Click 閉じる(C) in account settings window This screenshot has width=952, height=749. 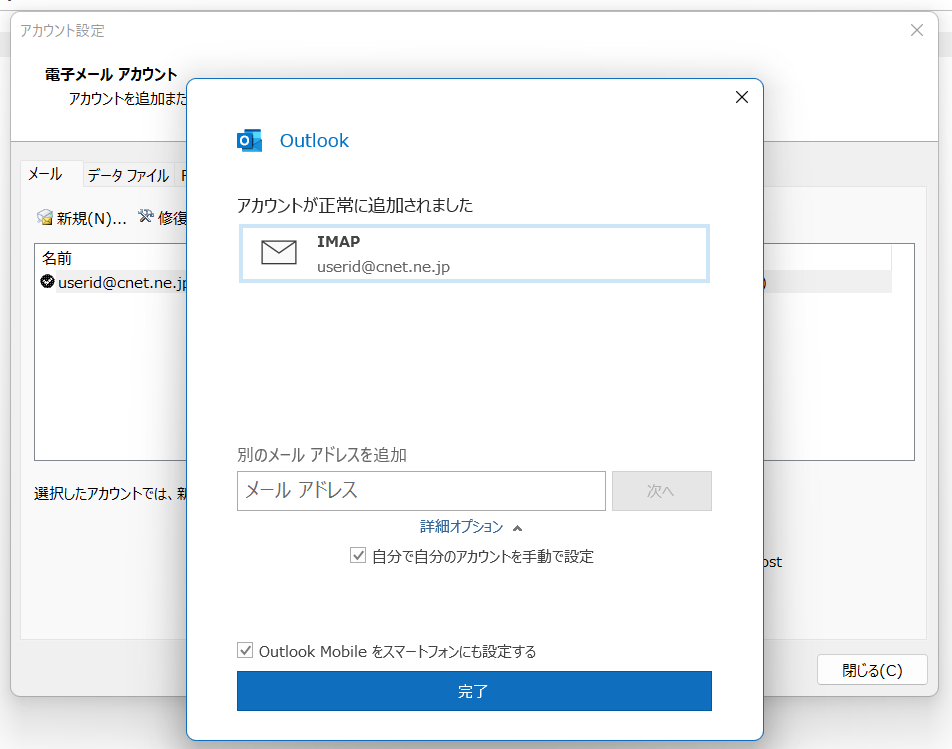(x=872, y=669)
